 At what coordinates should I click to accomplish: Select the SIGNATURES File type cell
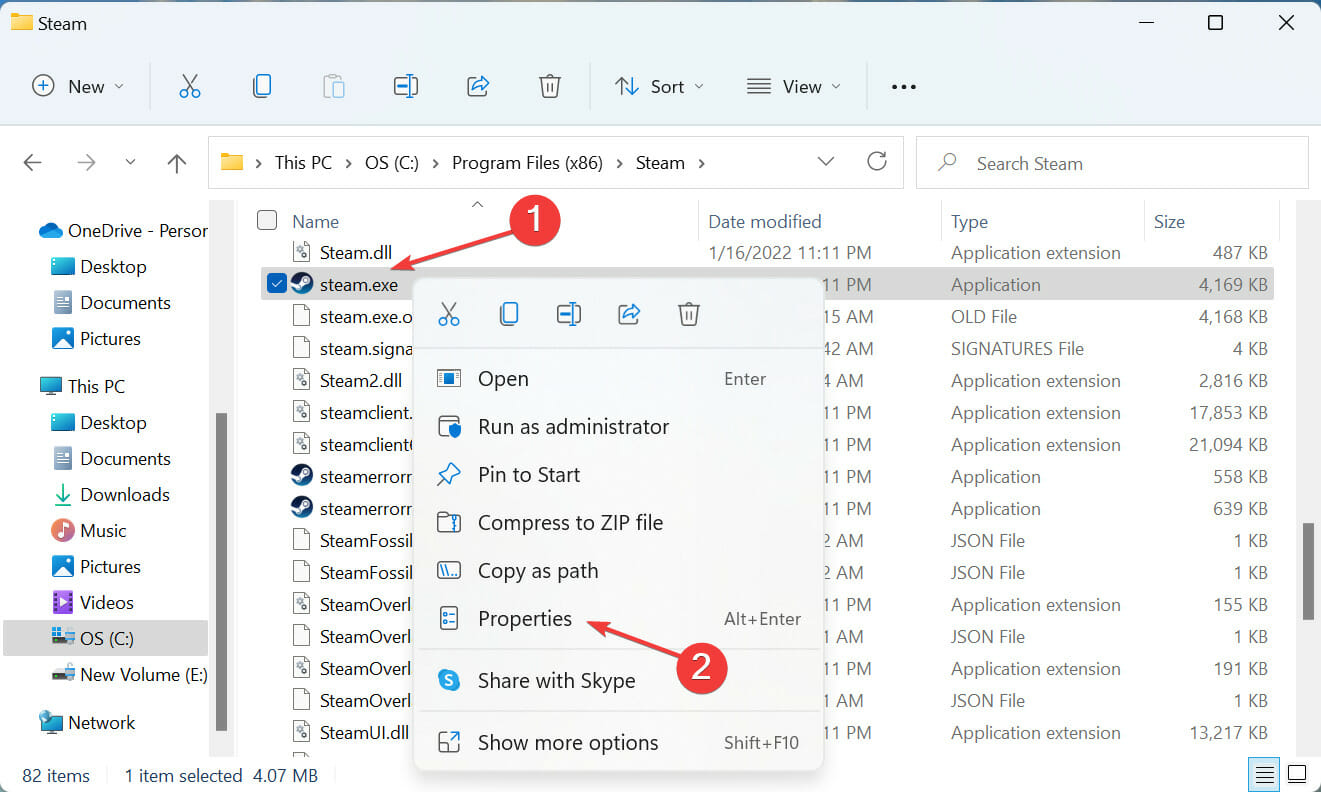[1018, 349]
